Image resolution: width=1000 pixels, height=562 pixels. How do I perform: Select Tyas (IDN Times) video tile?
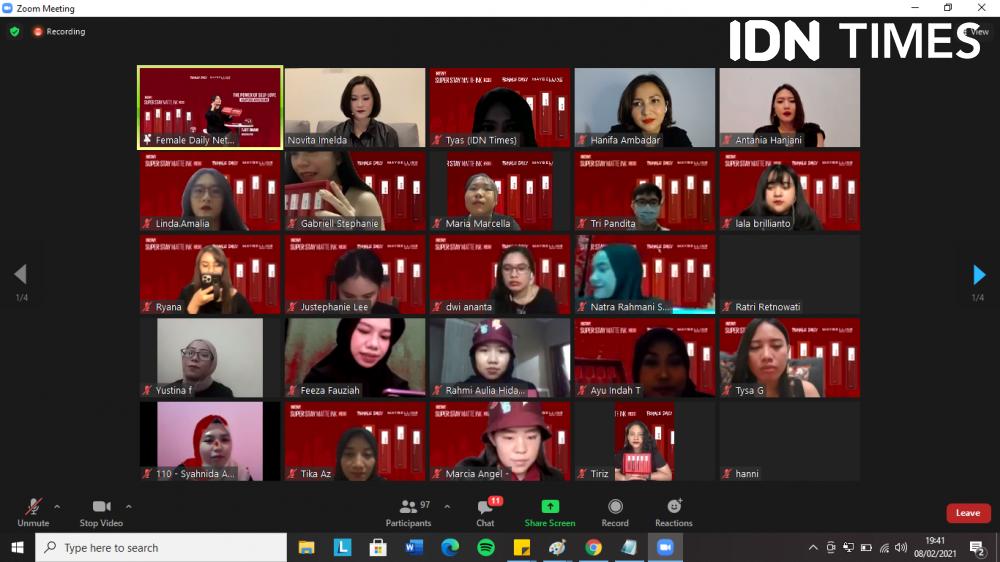coord(500,107)
